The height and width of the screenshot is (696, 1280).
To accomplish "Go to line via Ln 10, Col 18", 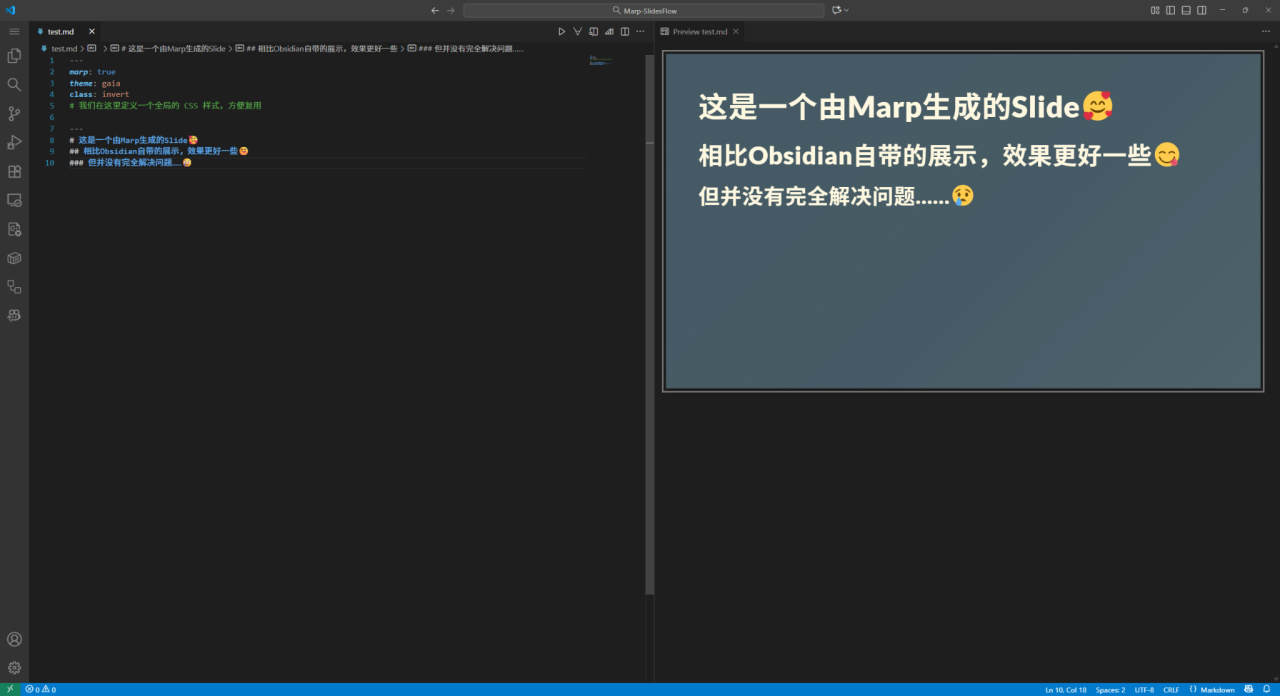I will click(1066, 689).
